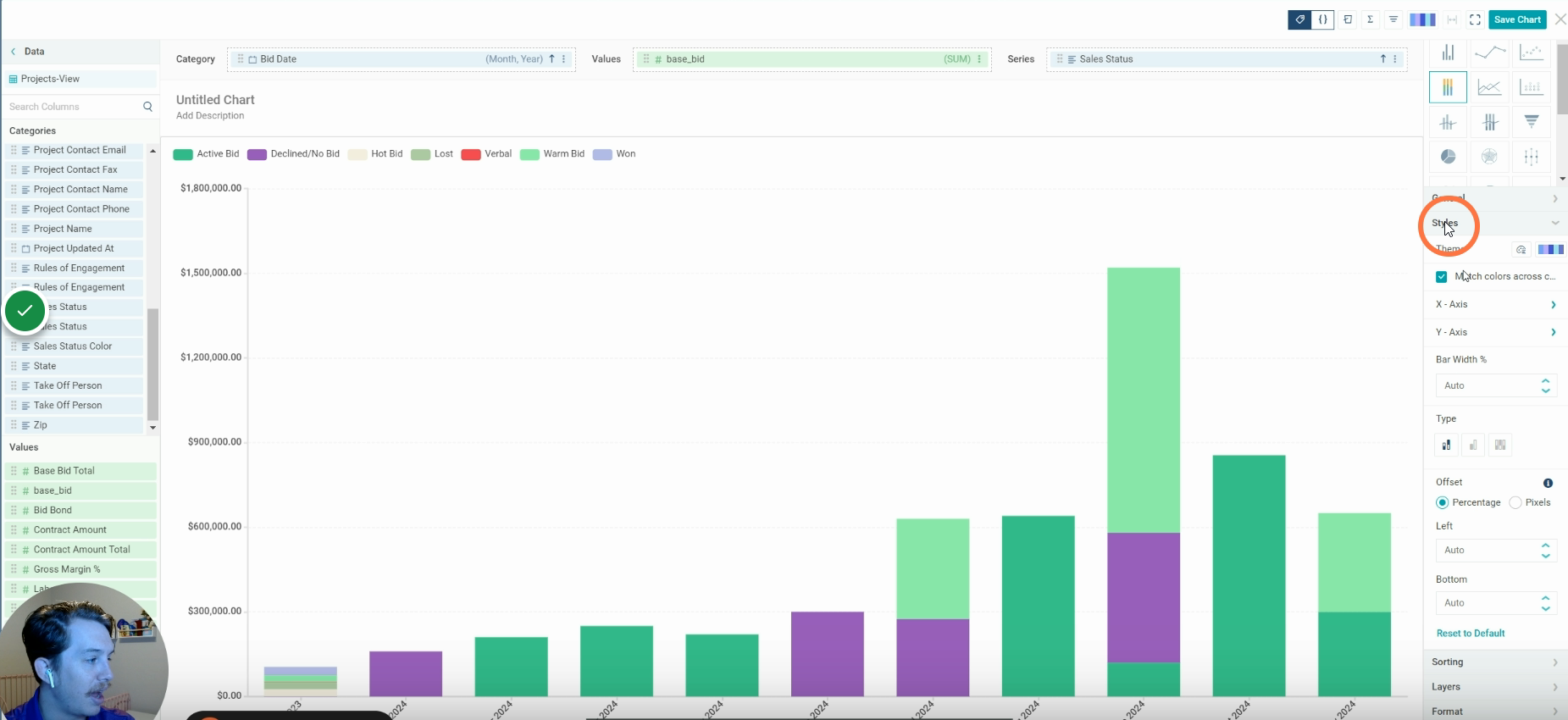This screenshot has width=1568, height=720.
Task: Open the color theme swatch in toolbar
Action: click(x=1422, y=19)
